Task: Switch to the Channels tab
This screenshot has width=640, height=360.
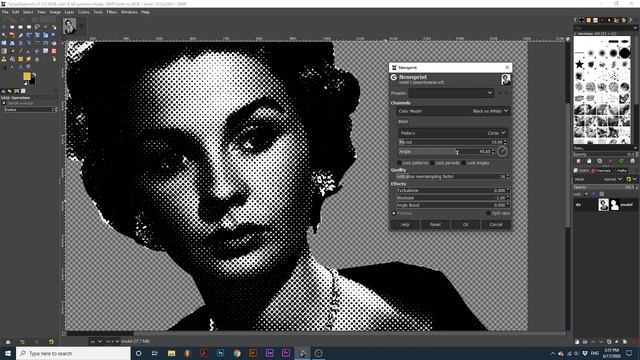Action: [x=601, y=171]
